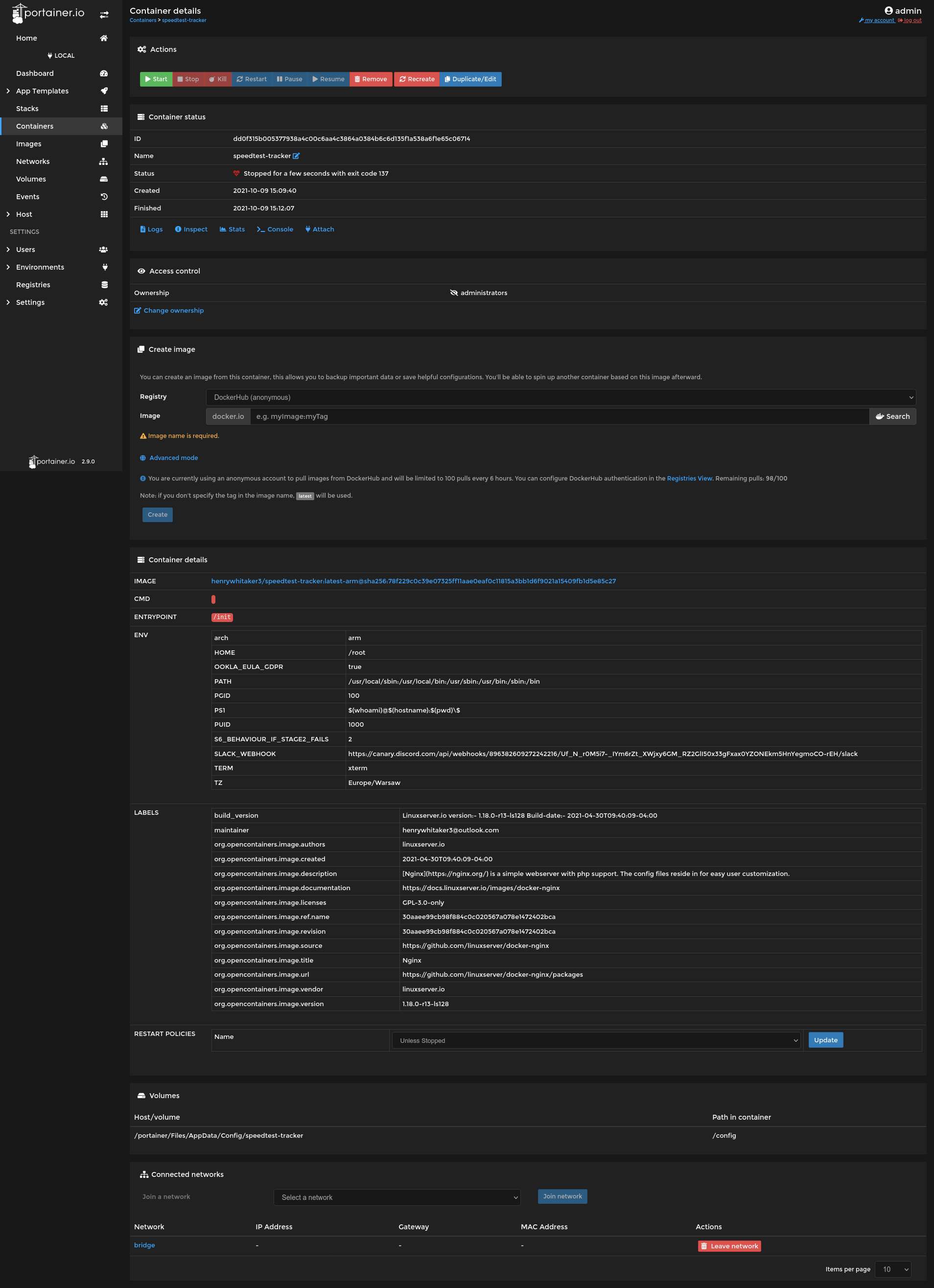Click the sidebar collapse toggle icon

[104, 15]
